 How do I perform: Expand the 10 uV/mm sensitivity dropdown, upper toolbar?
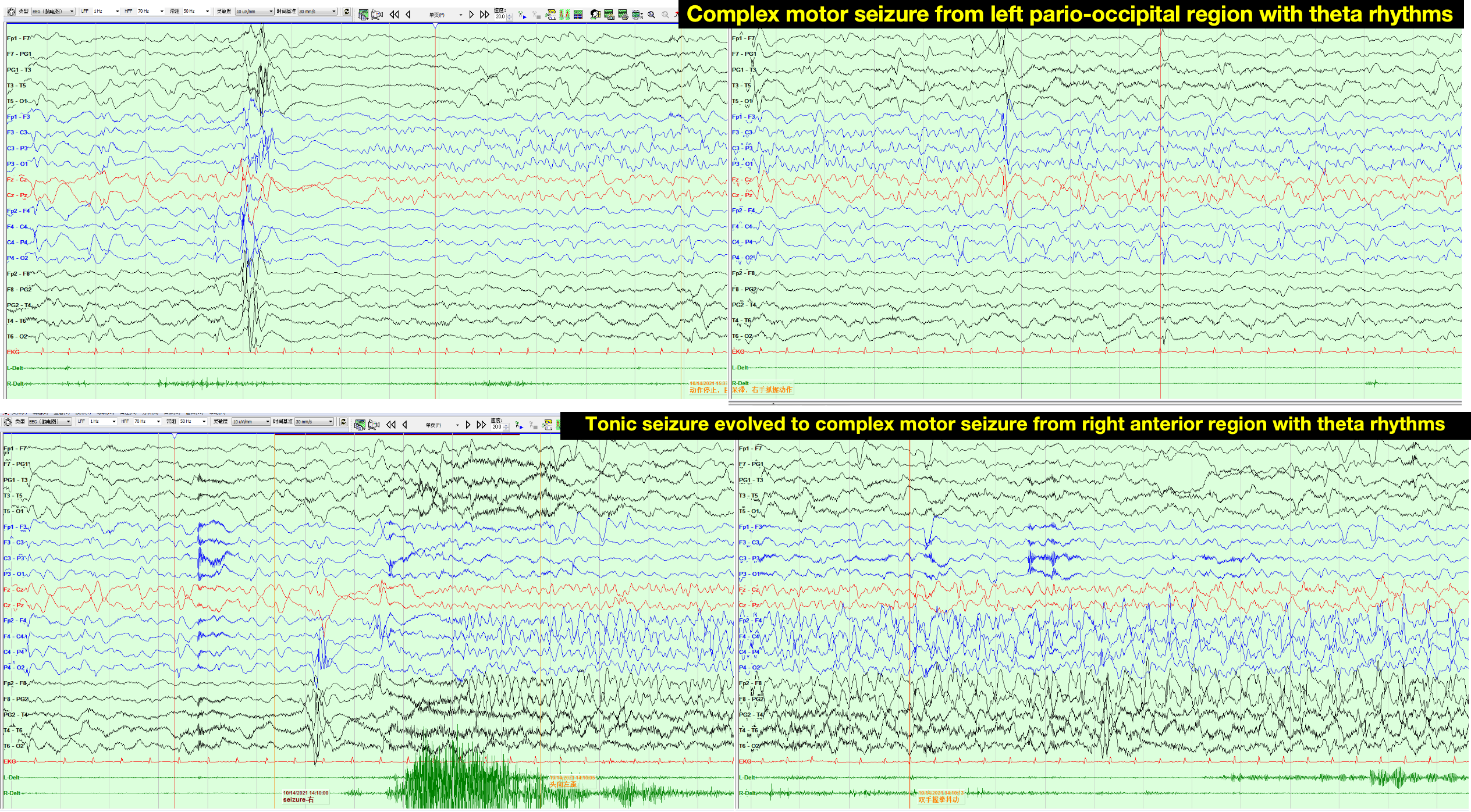[x=271, y=12]
